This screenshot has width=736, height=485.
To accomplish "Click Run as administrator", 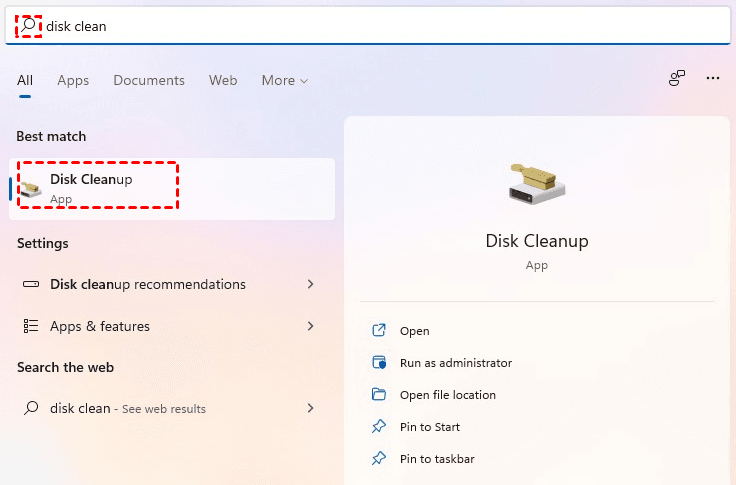I will 456,363.
